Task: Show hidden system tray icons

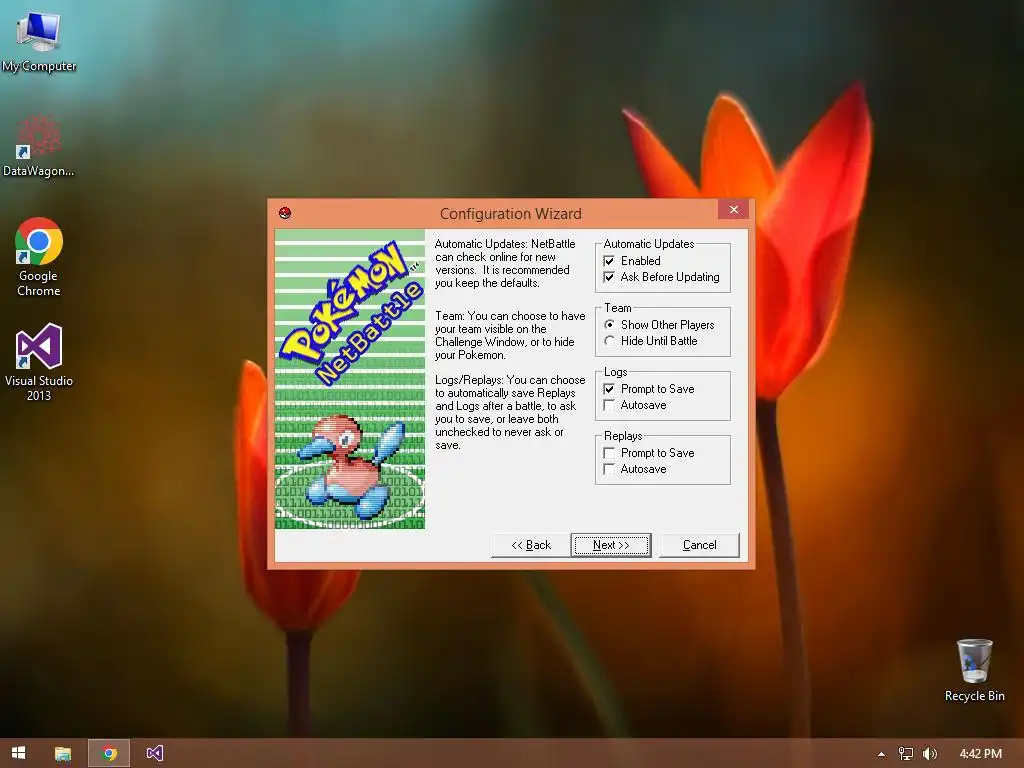Action: pos(881,754)
